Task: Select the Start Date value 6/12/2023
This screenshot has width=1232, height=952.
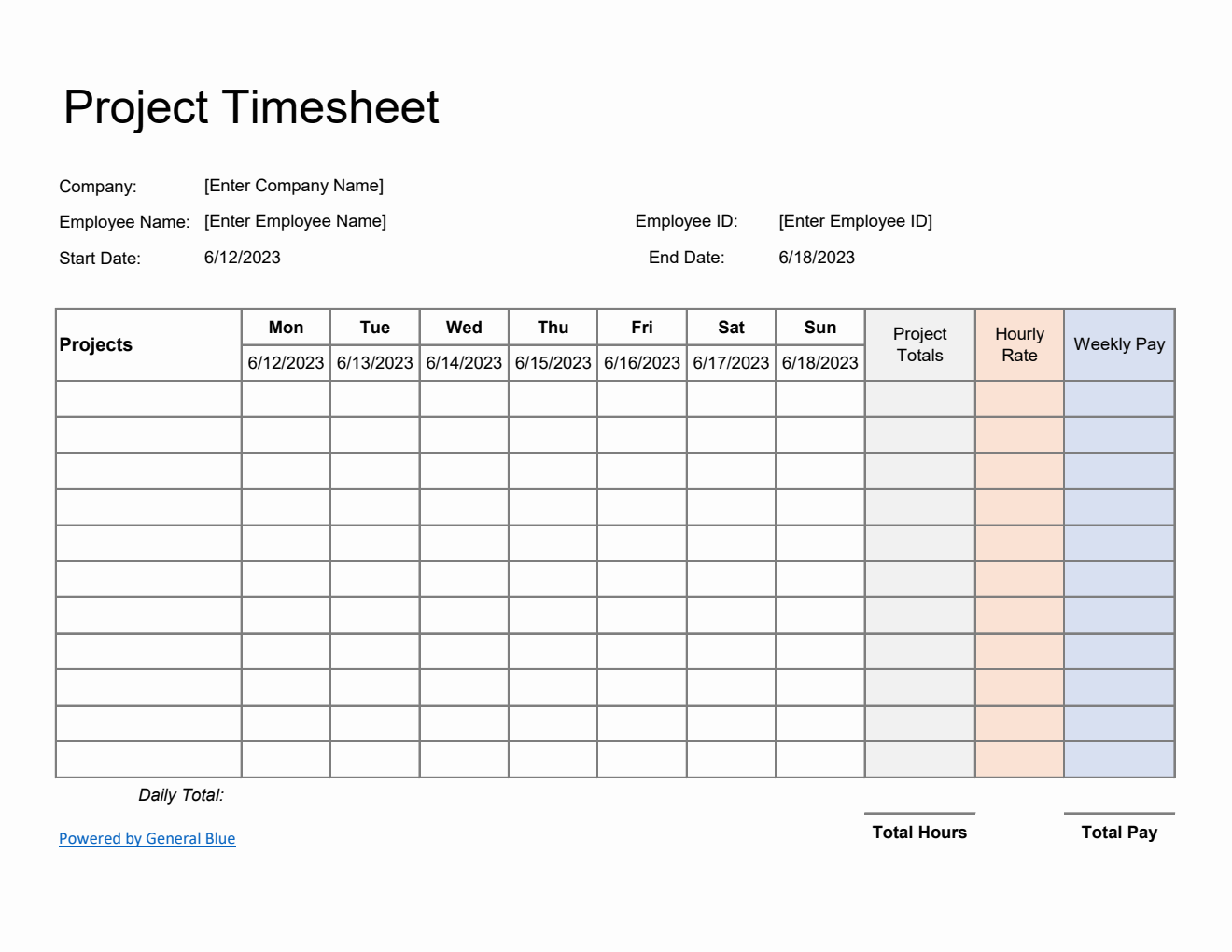Action: tap(242, 258)
